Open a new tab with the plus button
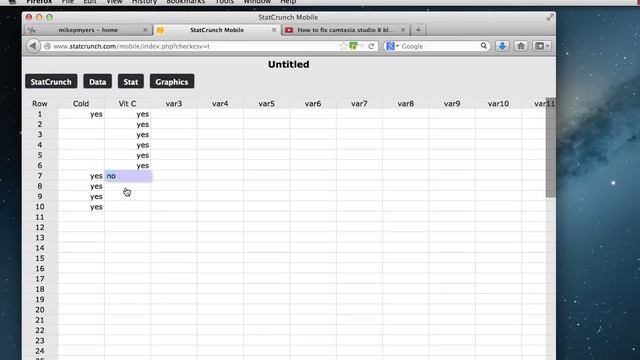This screenshot has height=360, width=640. [418, 30]
